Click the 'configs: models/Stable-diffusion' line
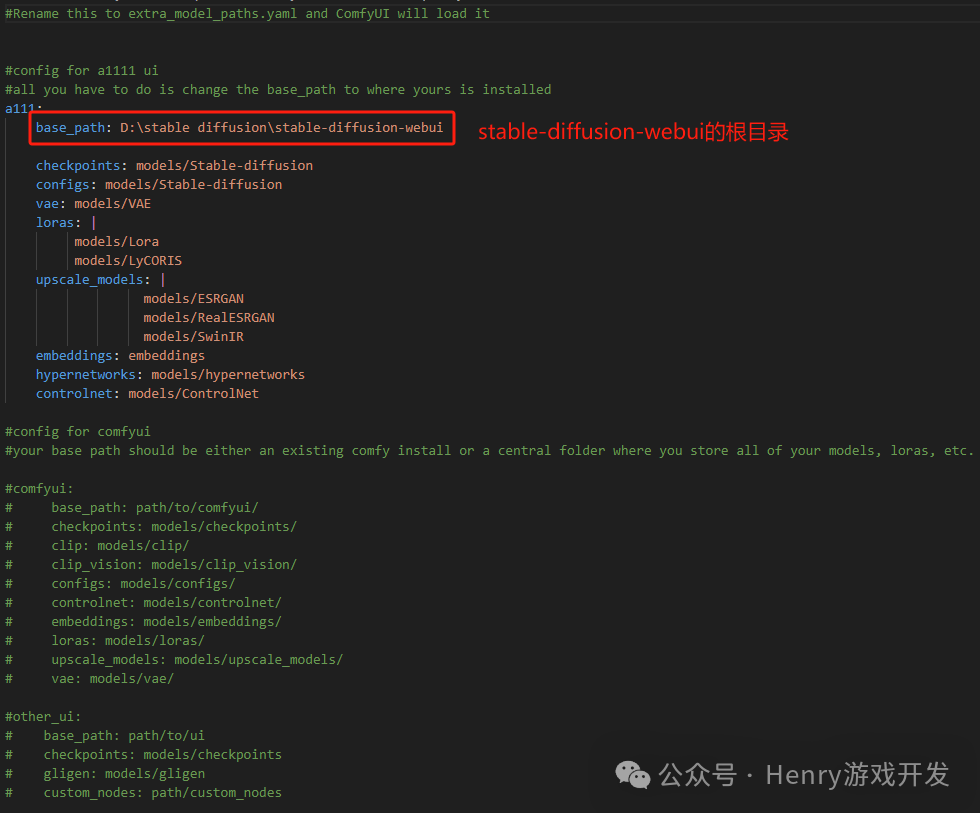 click(159, 184)
